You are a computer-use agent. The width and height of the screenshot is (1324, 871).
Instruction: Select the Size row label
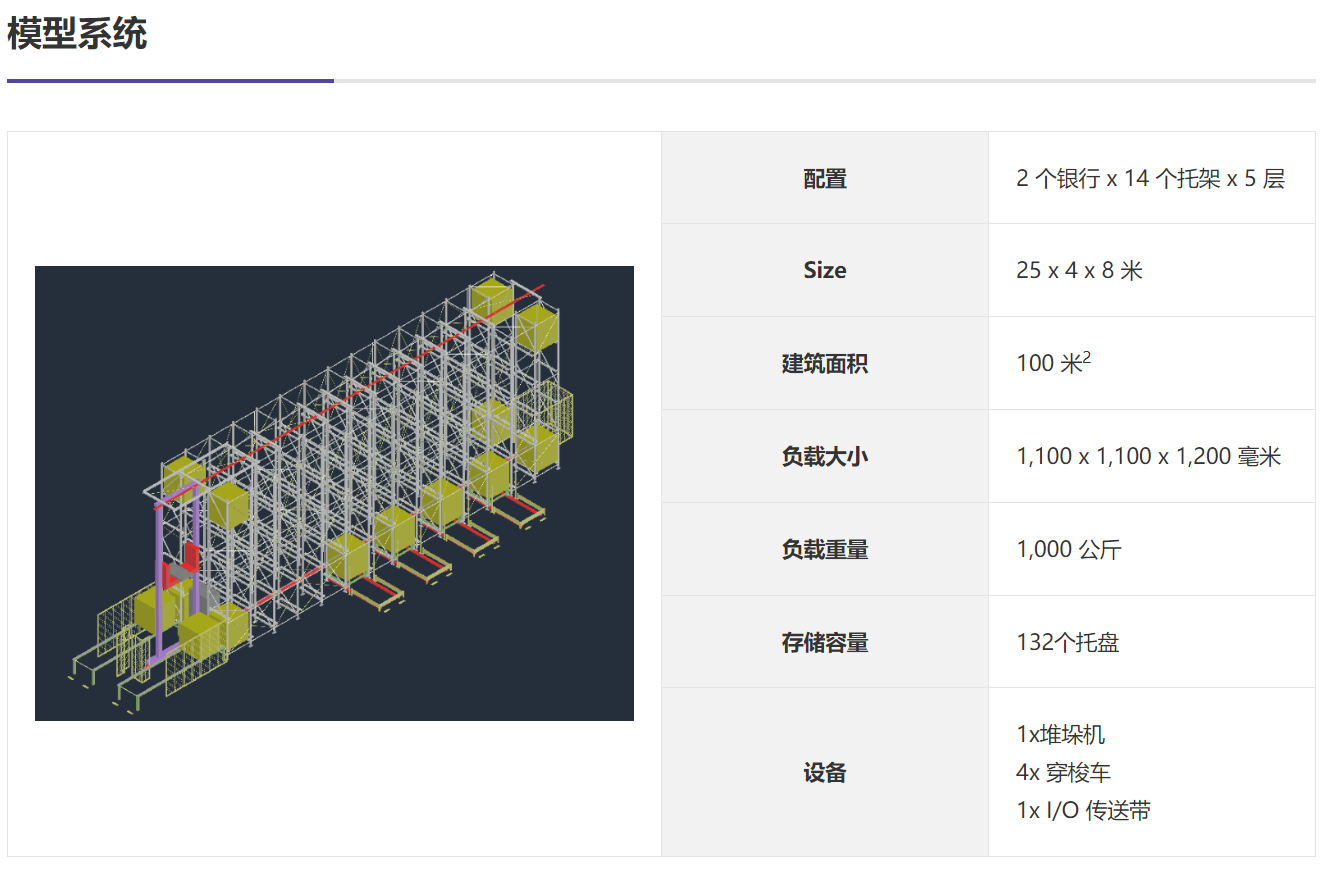(825, 270)
